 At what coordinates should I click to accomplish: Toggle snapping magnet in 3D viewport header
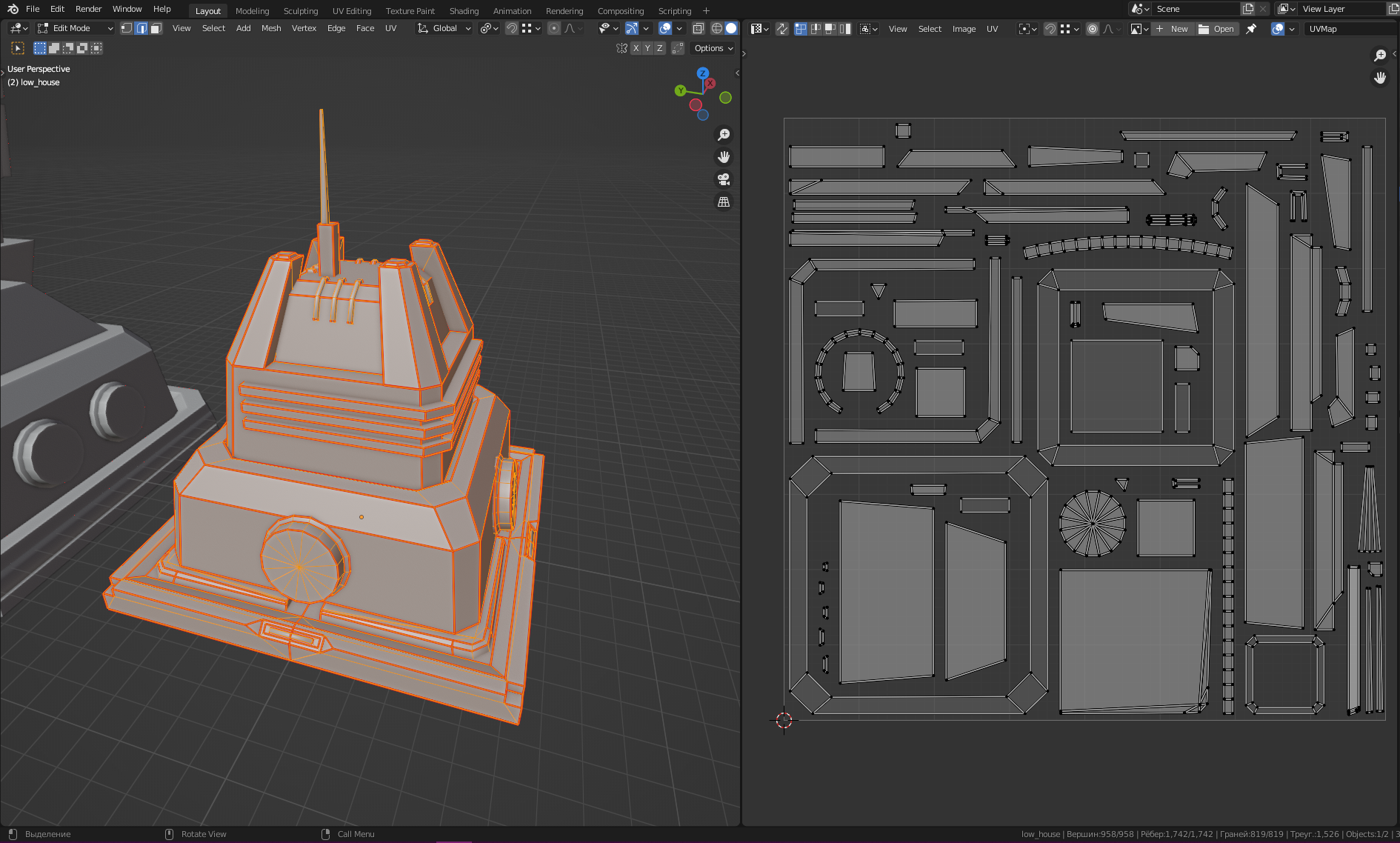point(511,28)
